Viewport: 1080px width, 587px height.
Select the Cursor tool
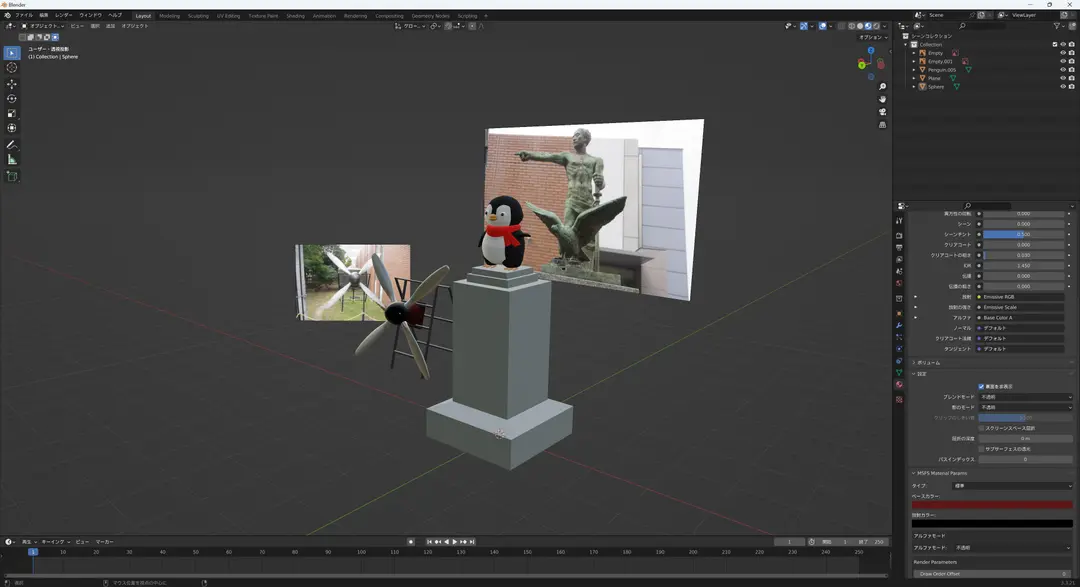(x=12, y=68)
